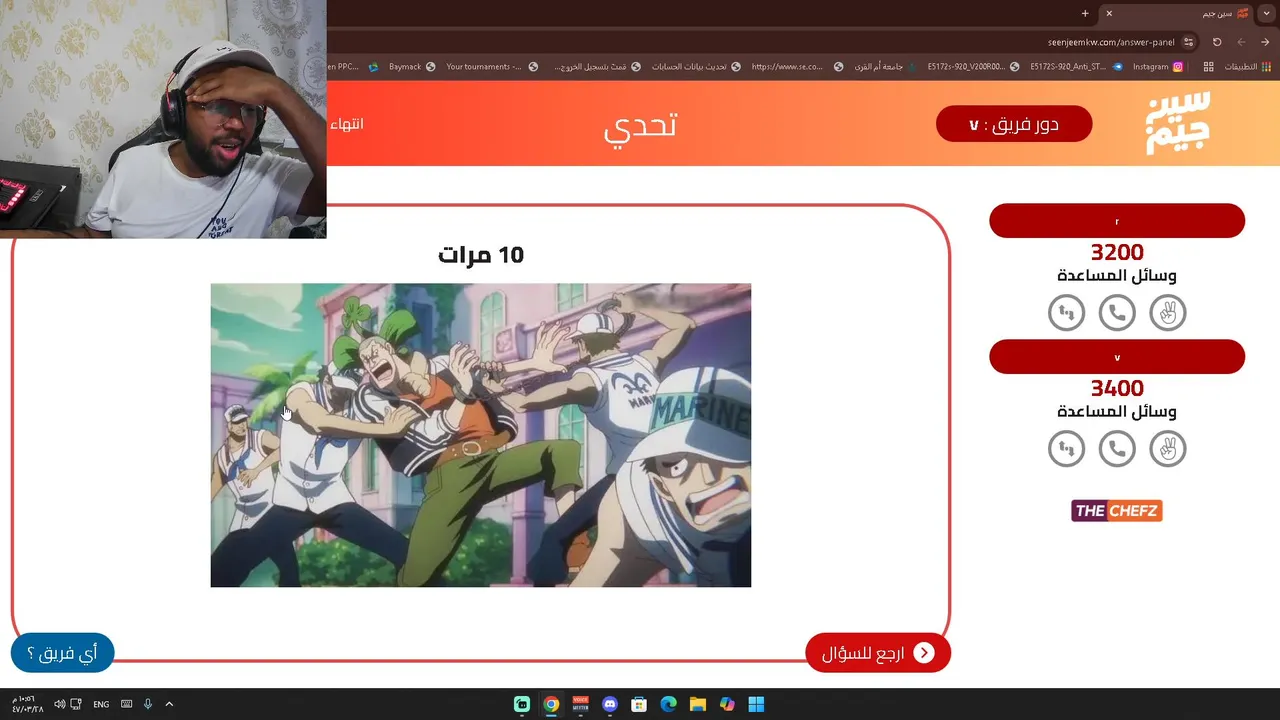The width and height of the screenshot is (1280, 720).
Task: Open a new tab with the plus button
Action: (x=1085, y=13)
